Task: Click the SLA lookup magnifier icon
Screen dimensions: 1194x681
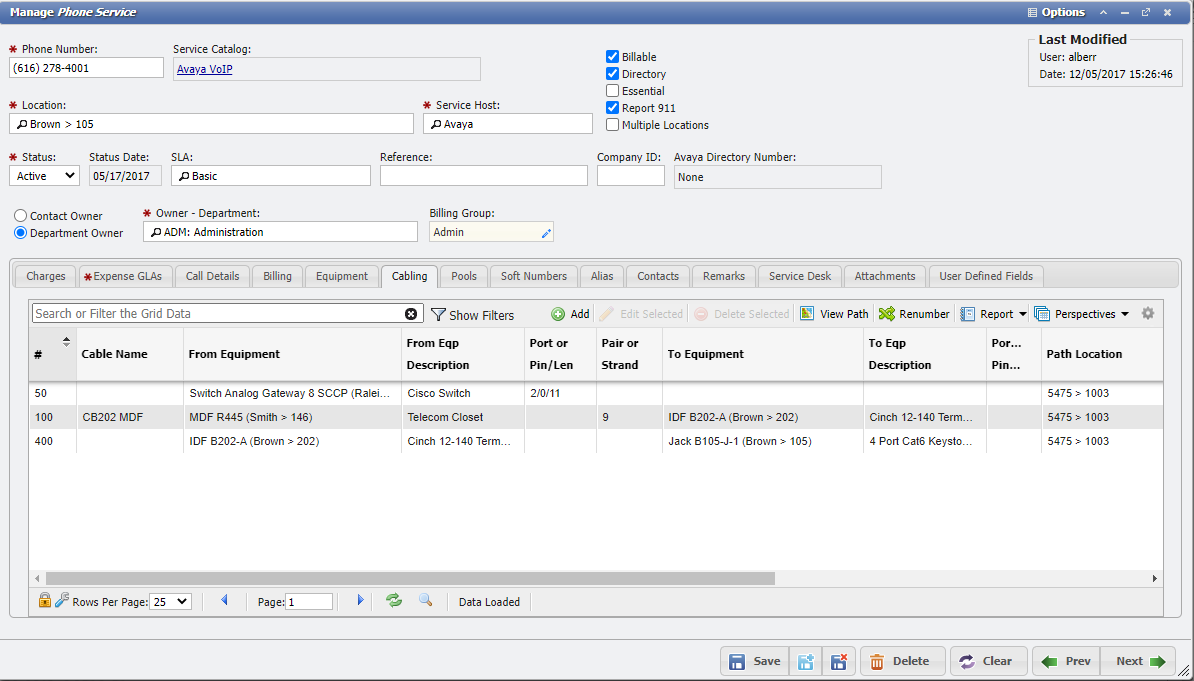Action: (184, 176)
